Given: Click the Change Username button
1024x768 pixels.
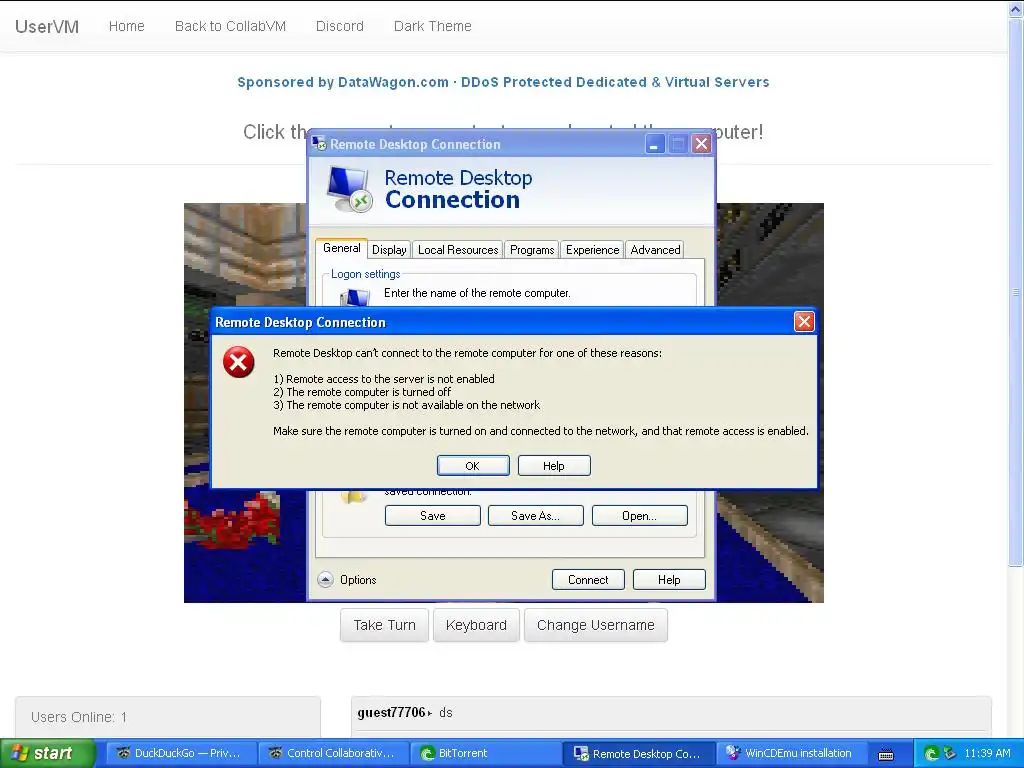Looking at the screenshot, I should pos(596,625).
